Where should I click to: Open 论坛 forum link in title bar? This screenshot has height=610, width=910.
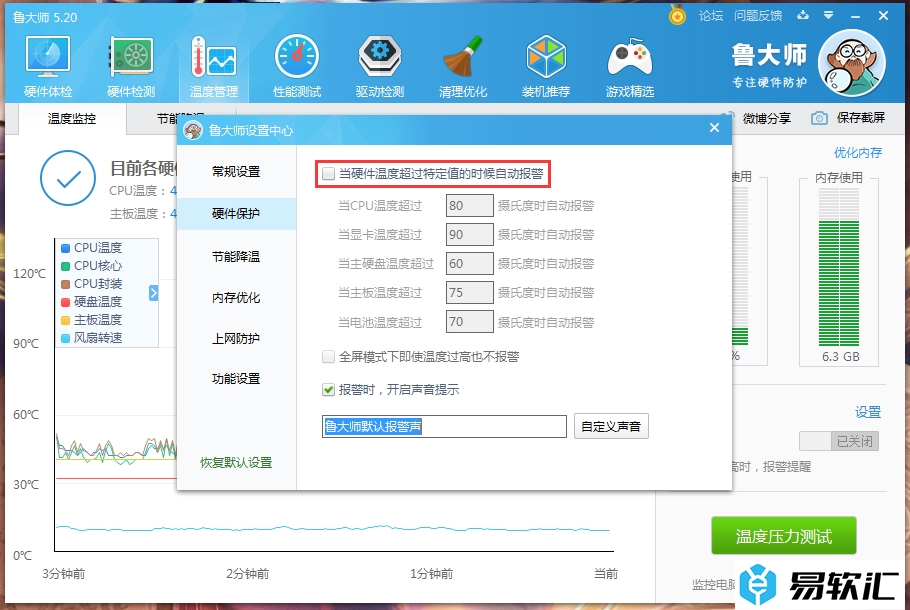click(711, 16)
